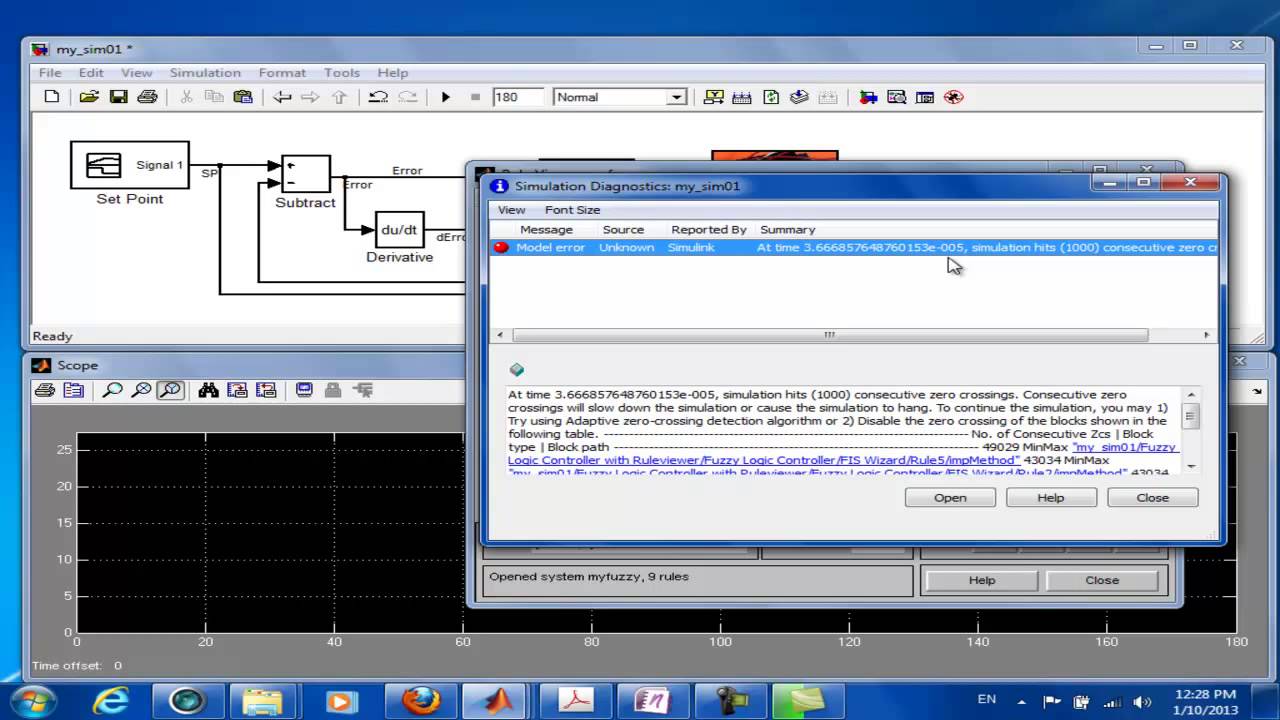Go up to parent system arrow icon
Screen dimensions: 1280x720
coord(339,97)
